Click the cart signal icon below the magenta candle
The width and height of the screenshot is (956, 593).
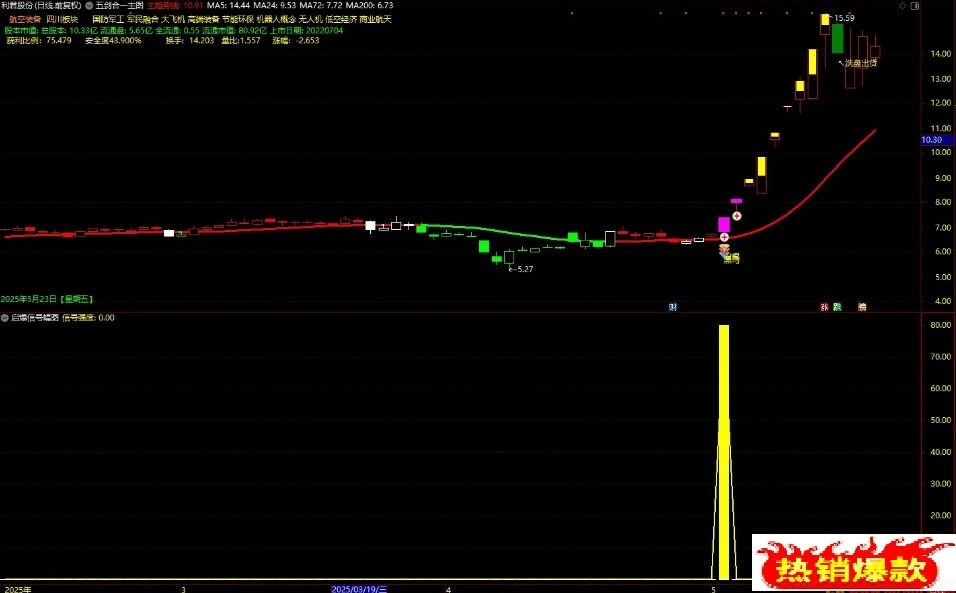click(x=724, y=249)
